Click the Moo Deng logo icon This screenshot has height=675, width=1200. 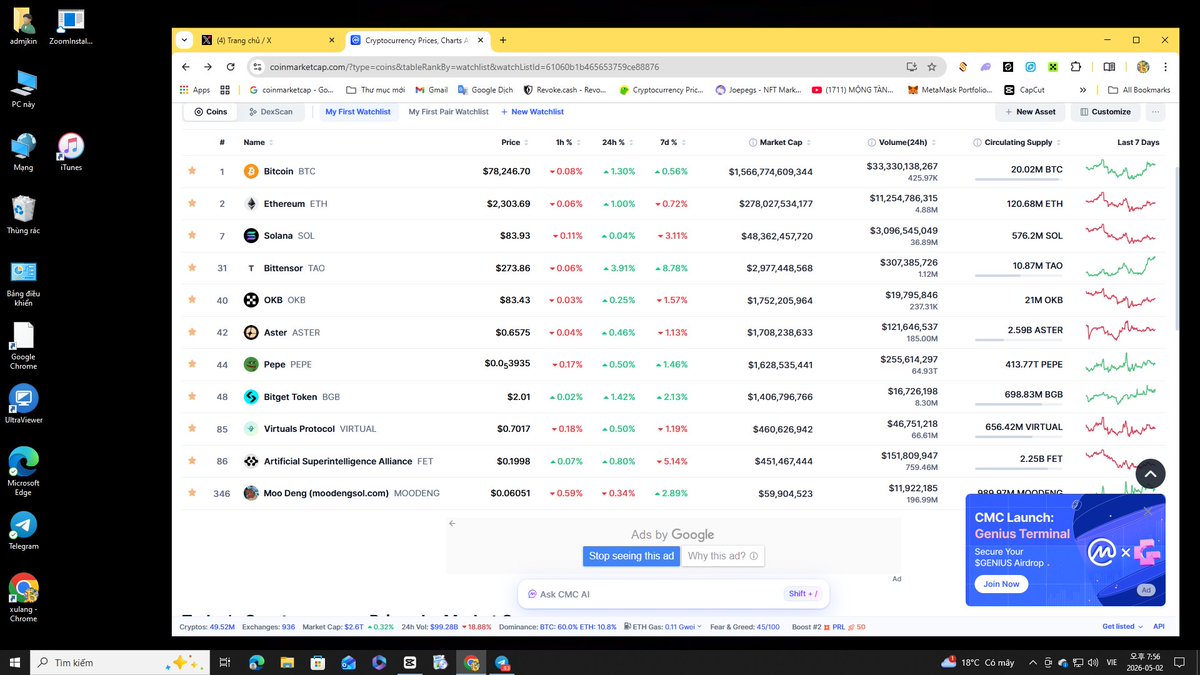(251, 493)
